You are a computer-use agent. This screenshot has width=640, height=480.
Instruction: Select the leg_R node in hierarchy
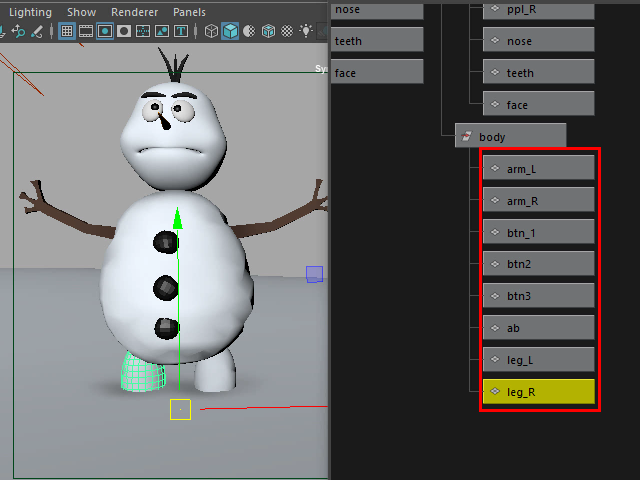point(538,391)
